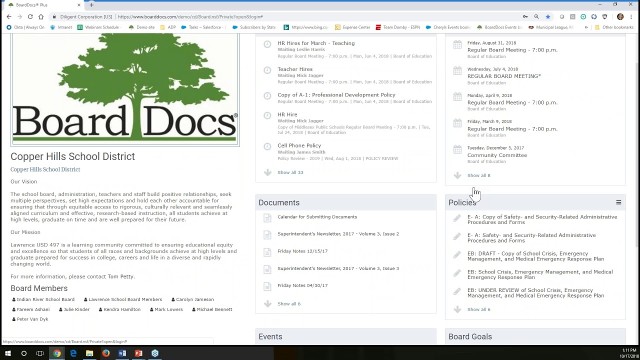Click document icon for Calendar for Submitting Documents
The width and height of the screenshot is (640, 360).
267,218
